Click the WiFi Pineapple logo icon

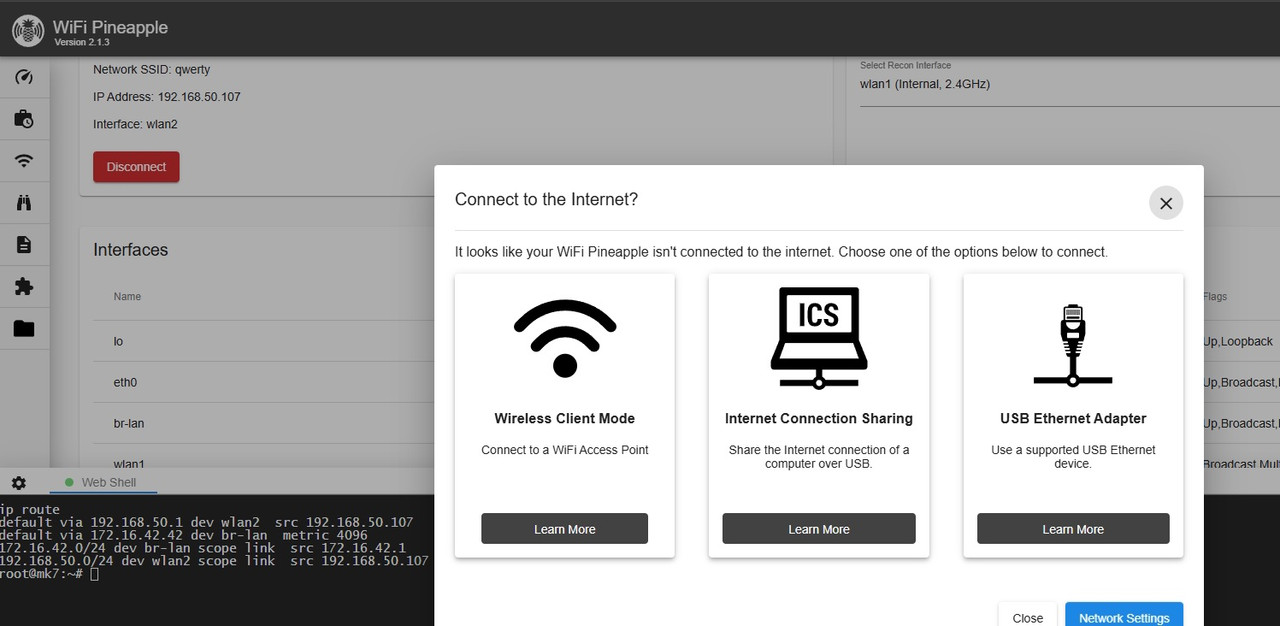28,31
